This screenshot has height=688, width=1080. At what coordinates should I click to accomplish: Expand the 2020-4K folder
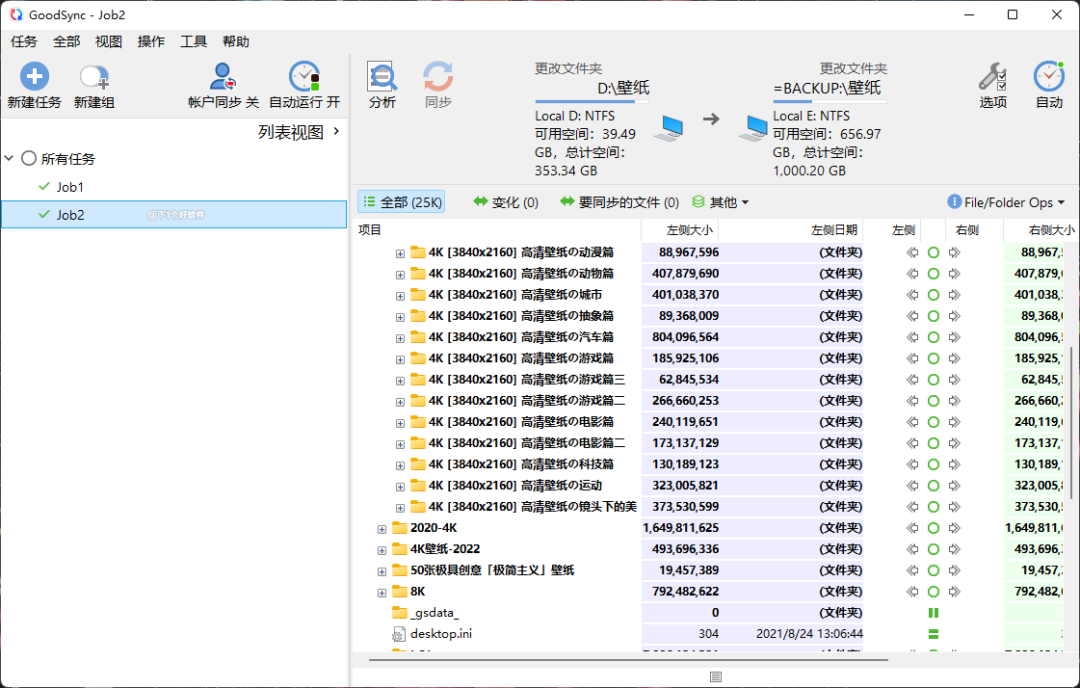point(381,528)
